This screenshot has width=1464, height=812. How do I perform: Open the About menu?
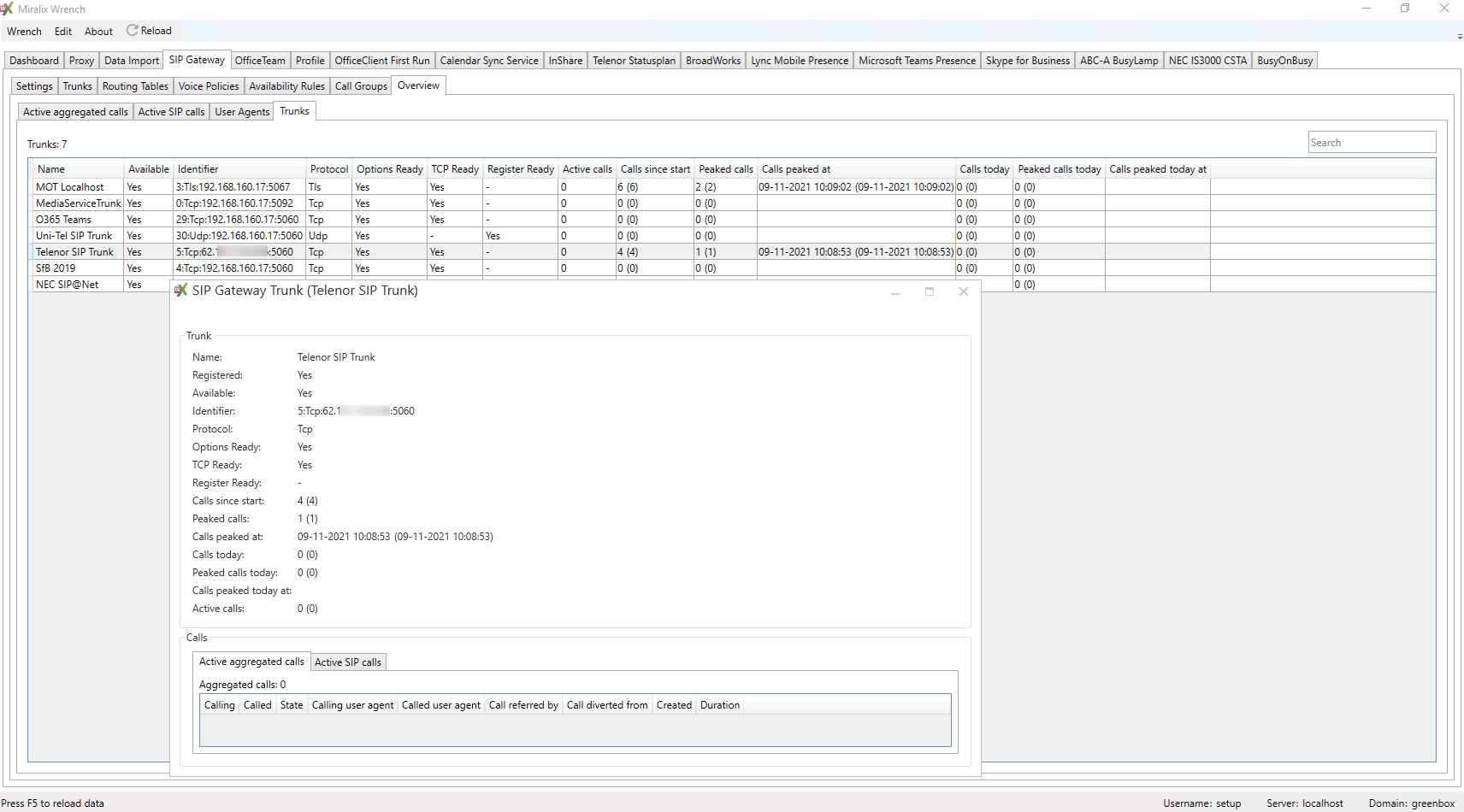[98, 32]
